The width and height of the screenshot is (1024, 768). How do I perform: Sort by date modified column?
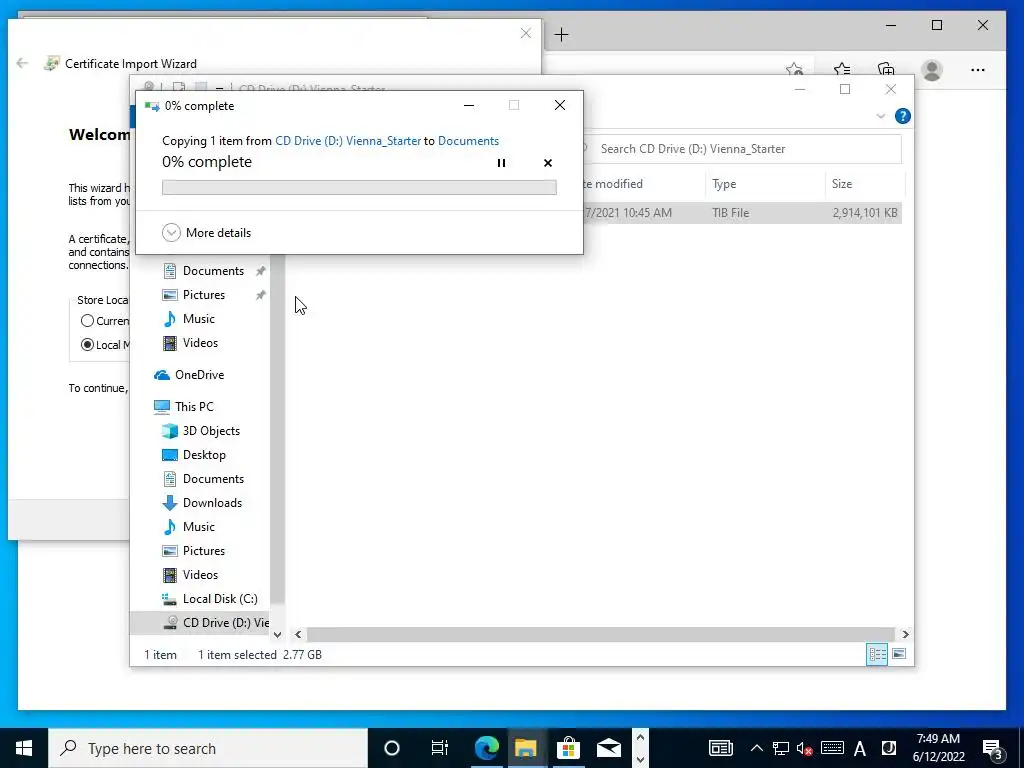click(x=612, y=184)
